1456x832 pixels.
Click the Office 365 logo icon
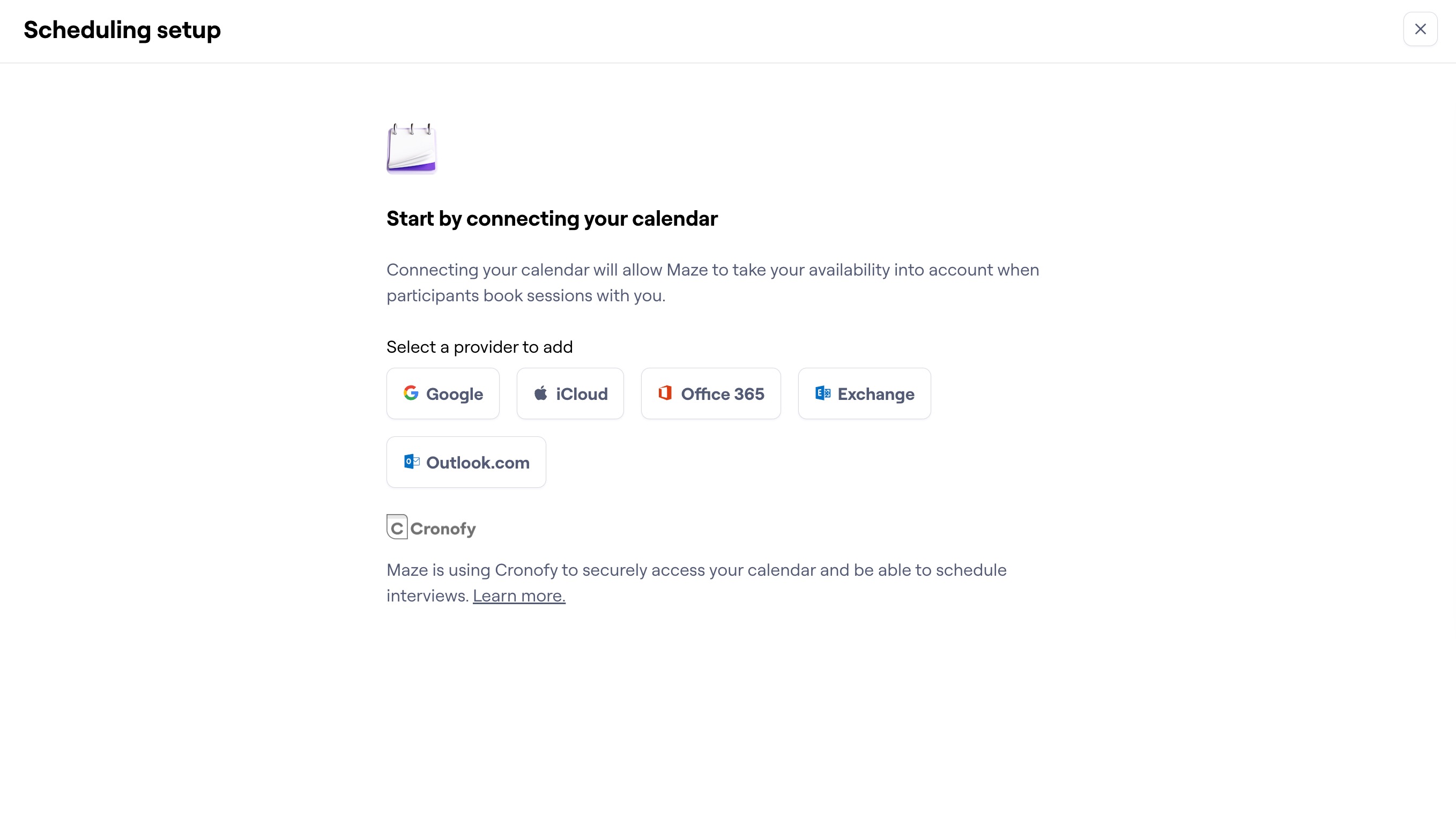tap(665, 393)
